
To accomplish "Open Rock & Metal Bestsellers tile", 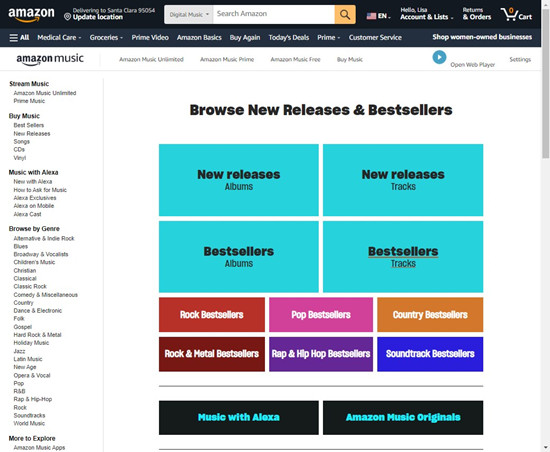I will [212, 354].
